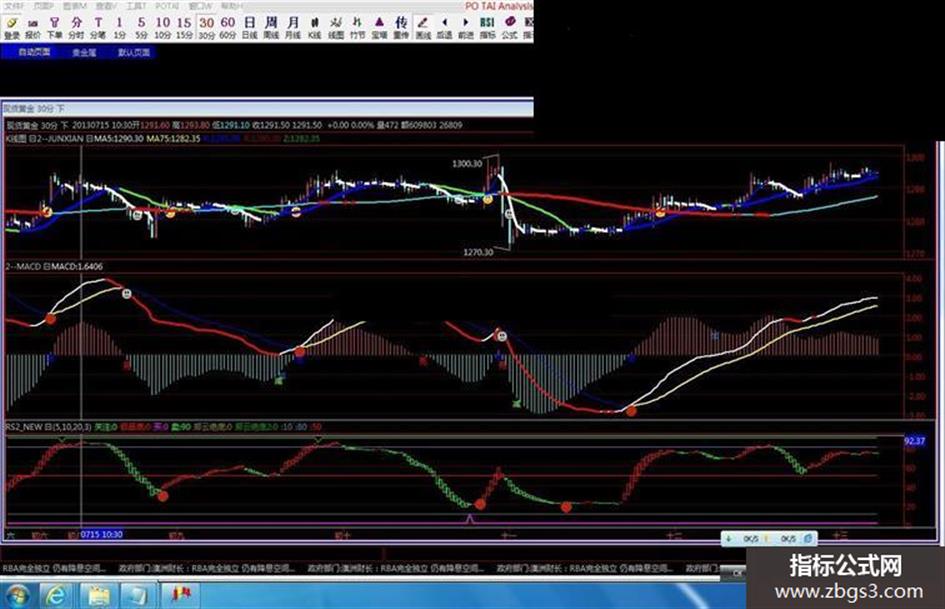This screenshot has width=945, height=609.
Task: Switch to the 自动页面 page tab
Action: pos(34,52)
